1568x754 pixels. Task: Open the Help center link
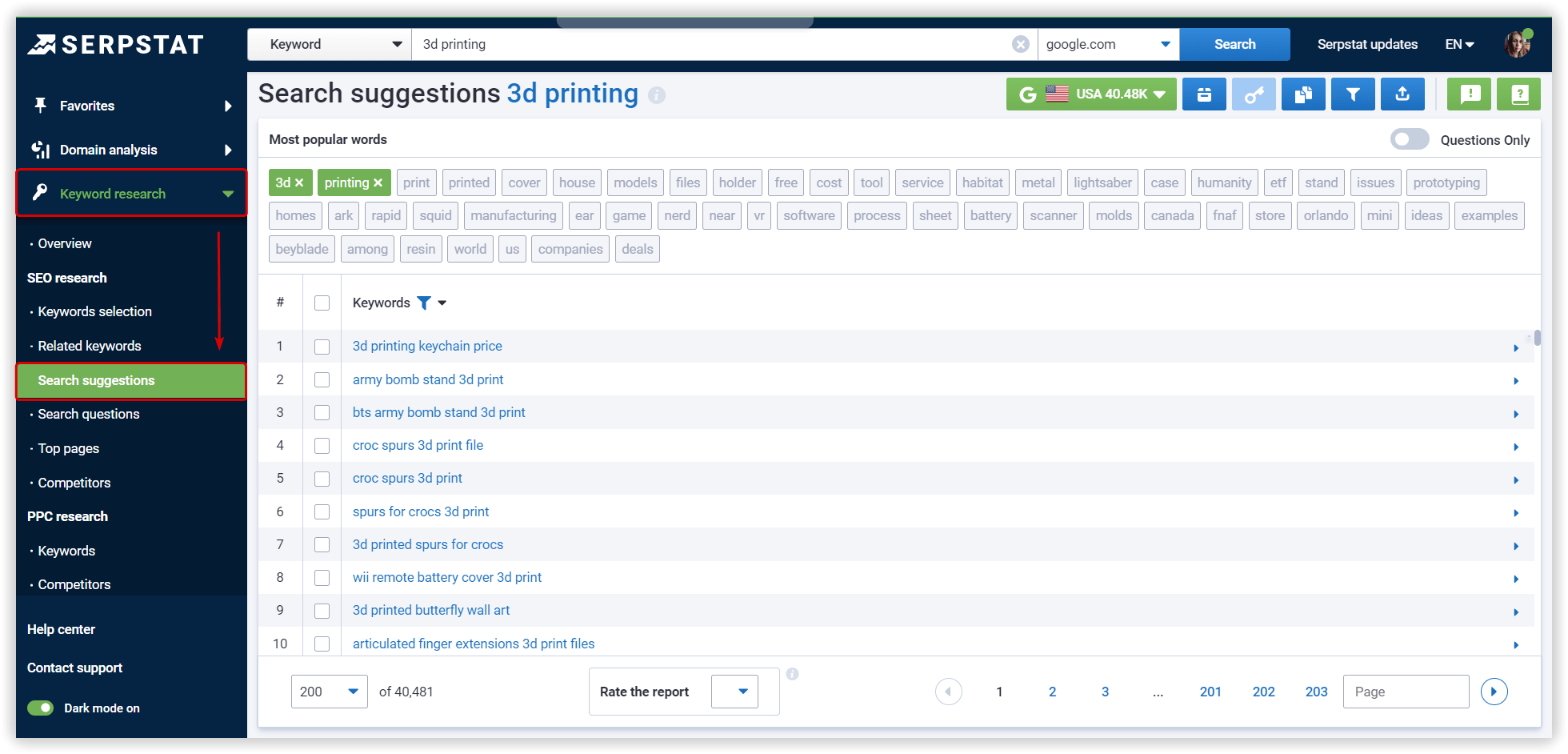61,629
